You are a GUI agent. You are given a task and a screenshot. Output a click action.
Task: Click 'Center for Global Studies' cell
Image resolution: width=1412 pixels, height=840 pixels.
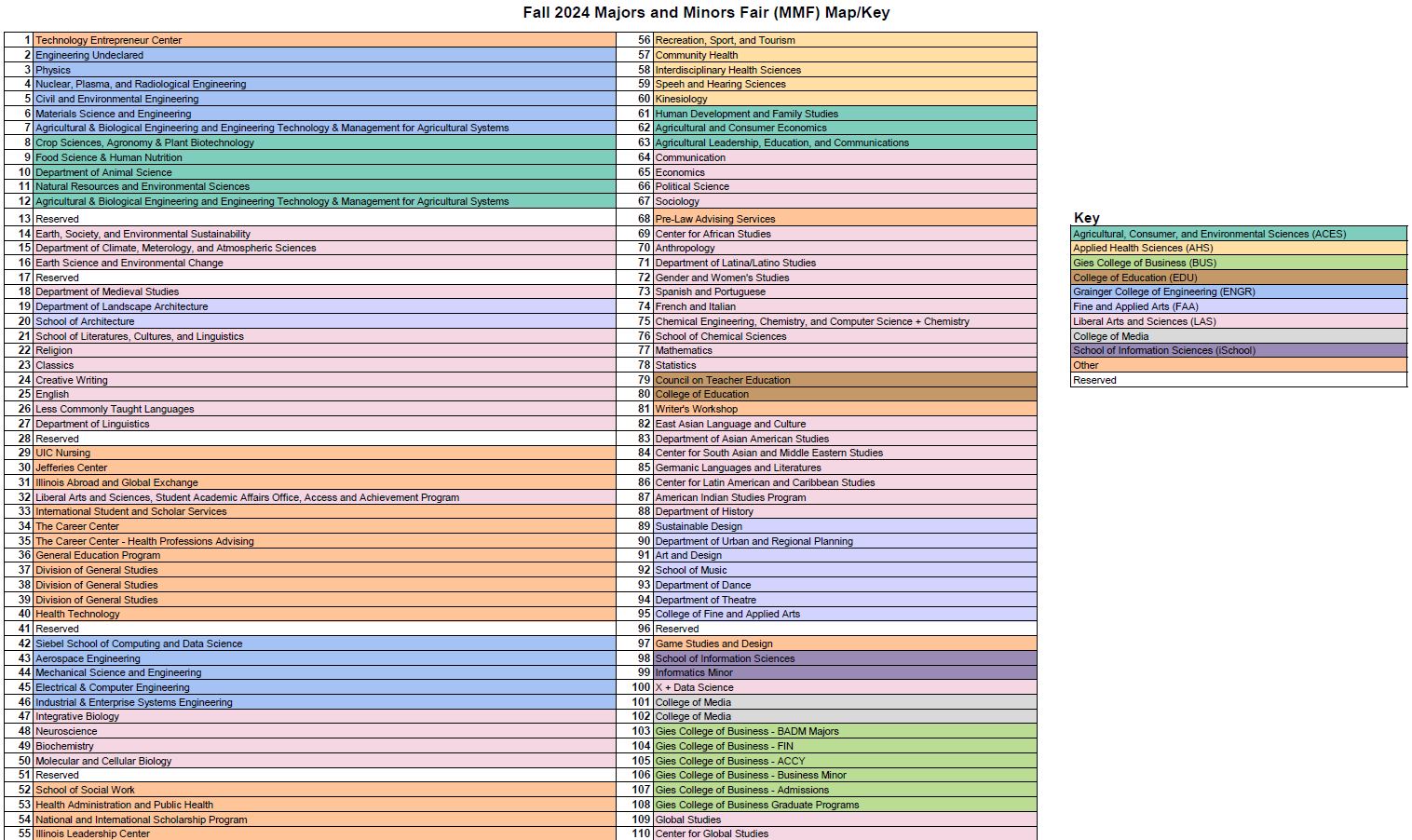point(845,833)
